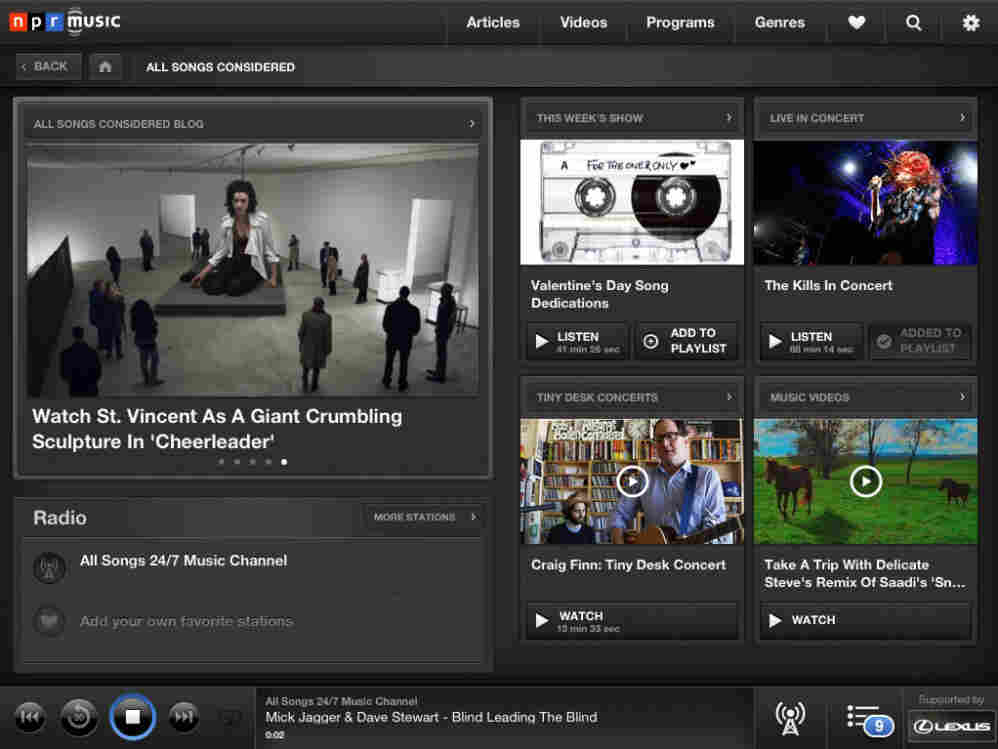The image size is (998, 749).
Task: Toggle Added To Playlist for The Kills
Action: coord(920,341)
